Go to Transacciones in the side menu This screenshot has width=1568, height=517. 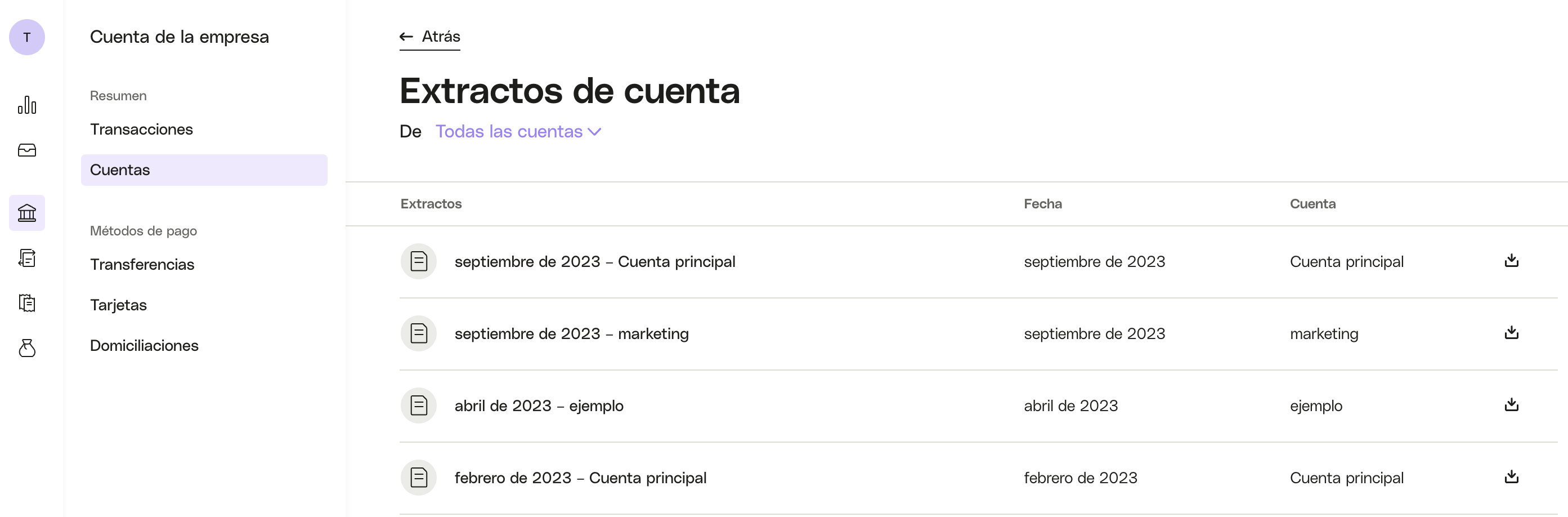pos(141,129)
